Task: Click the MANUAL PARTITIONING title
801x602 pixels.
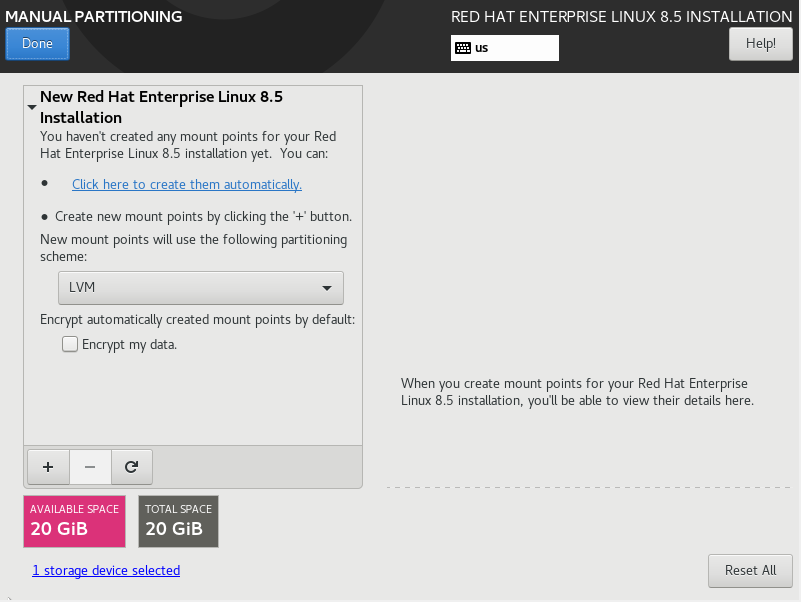Action: click(x=93, y=16)
